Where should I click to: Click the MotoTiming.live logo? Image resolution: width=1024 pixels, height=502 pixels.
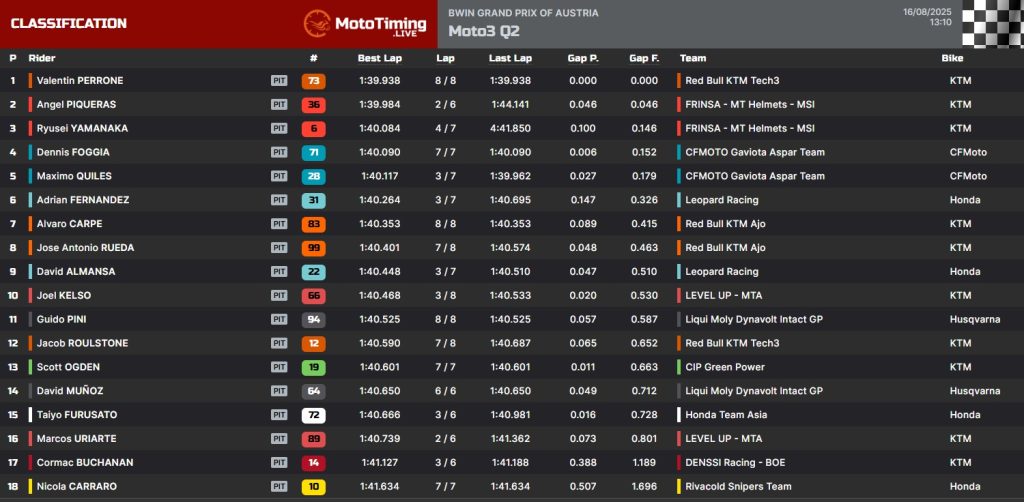coord(364,23)
